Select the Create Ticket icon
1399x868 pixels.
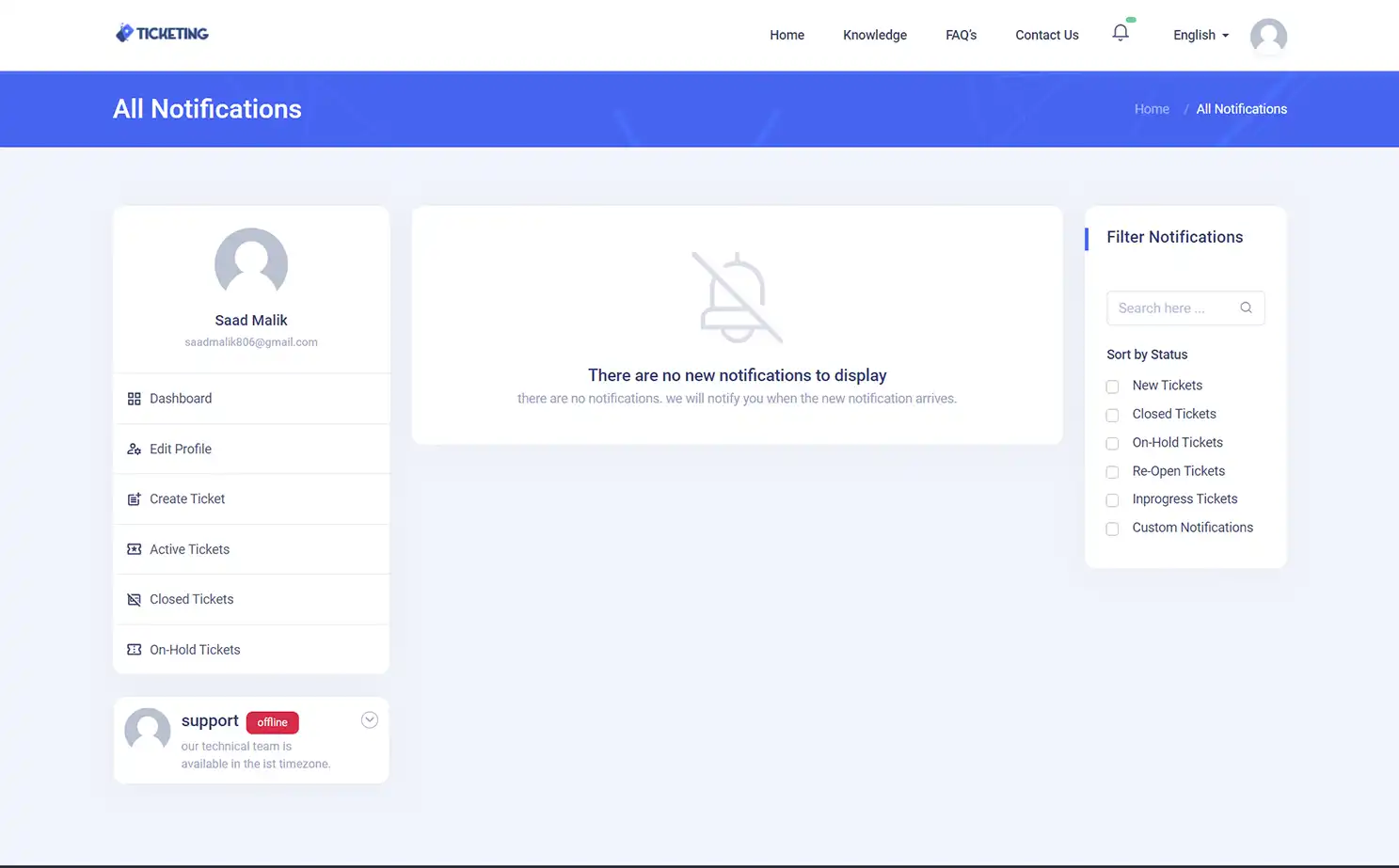133,498
